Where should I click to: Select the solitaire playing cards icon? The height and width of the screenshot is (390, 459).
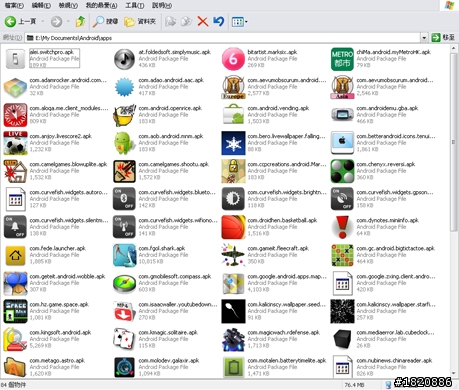point(124,339)
